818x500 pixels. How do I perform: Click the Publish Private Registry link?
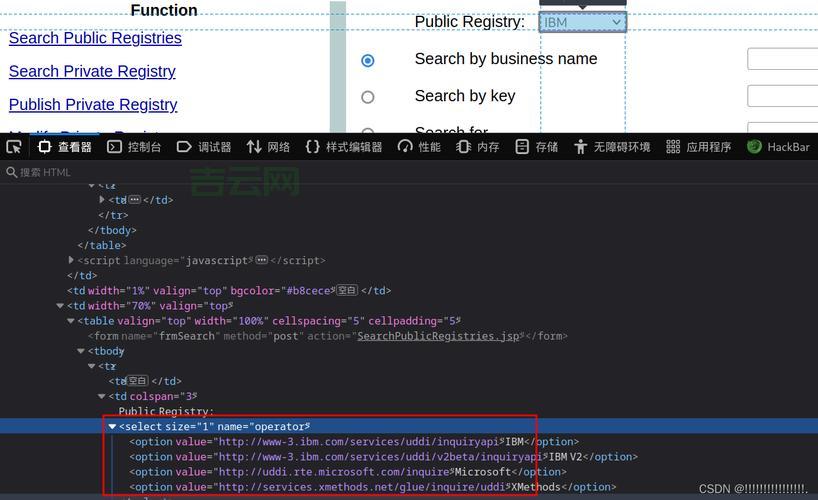(93, 105)
